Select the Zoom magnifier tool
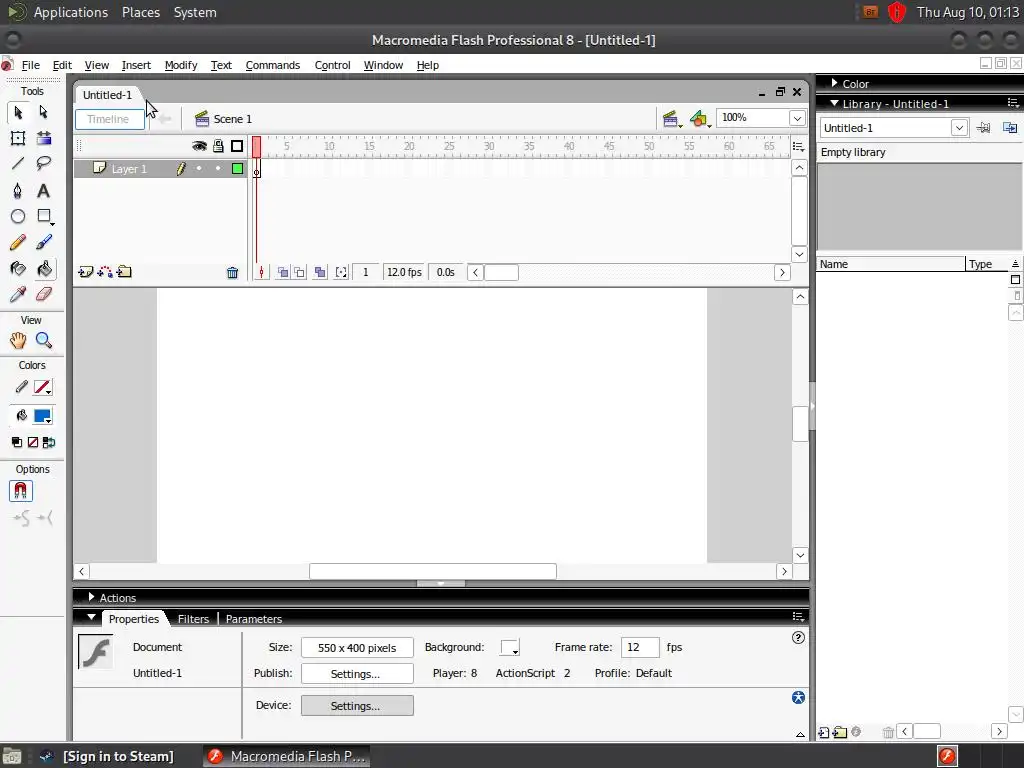This screenshot has height=768, width=1024. click(x=44, y=340)
